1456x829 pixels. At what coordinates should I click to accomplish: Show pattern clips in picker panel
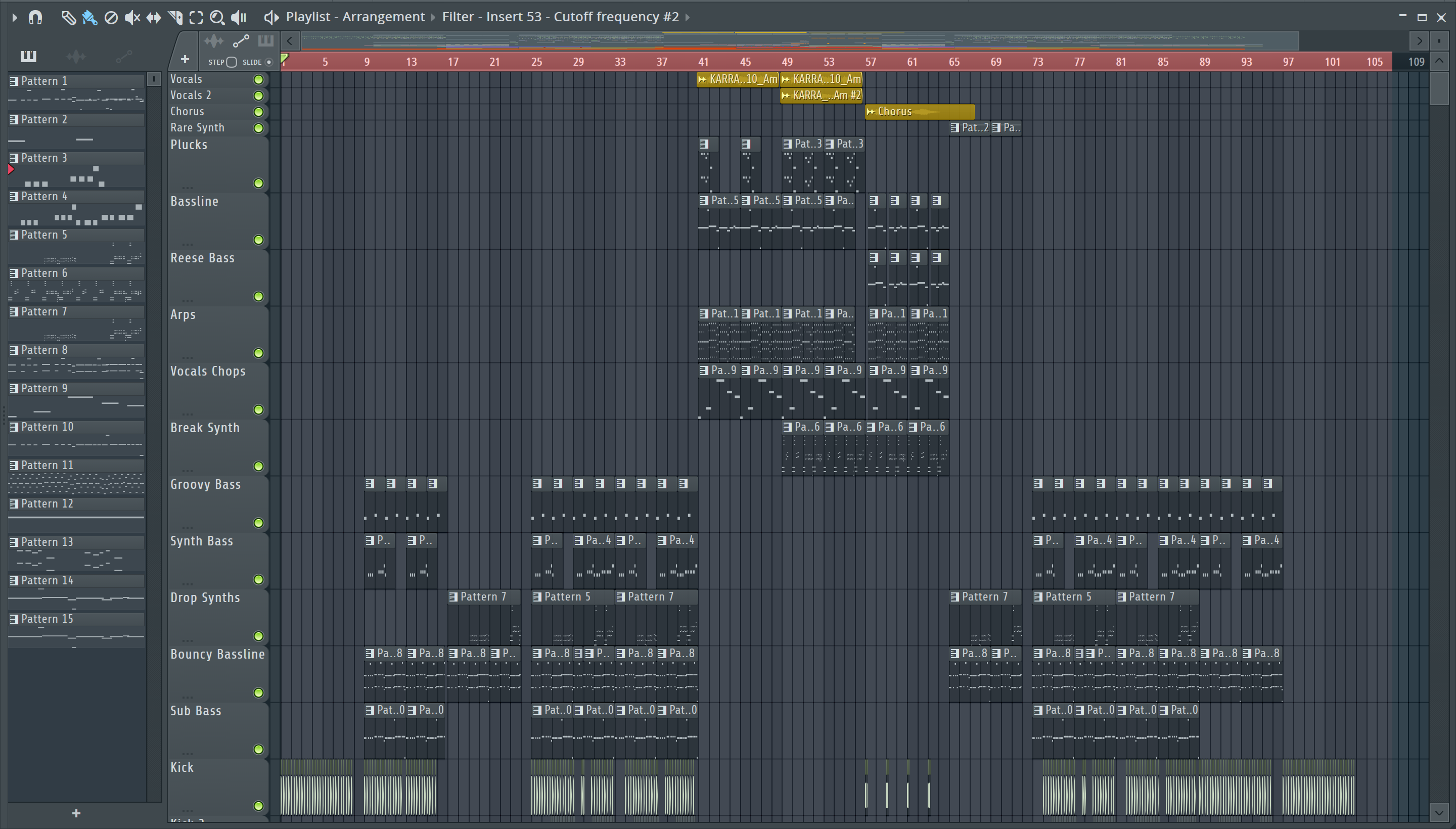pos(28,56)
